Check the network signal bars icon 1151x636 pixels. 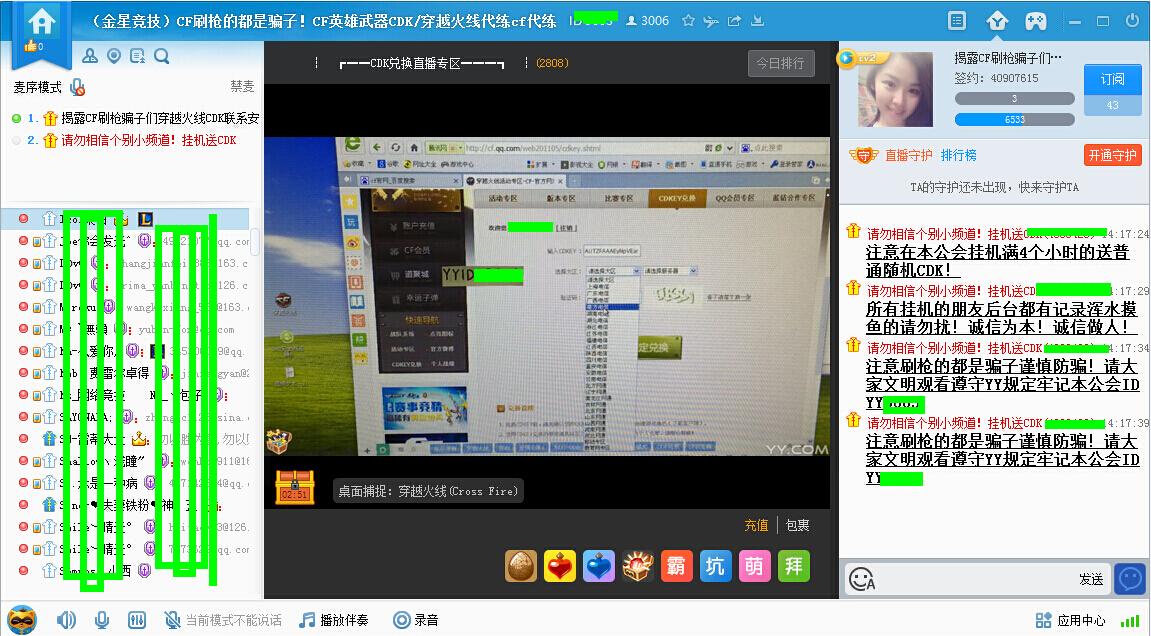pyautogui.click(x=1130, y=621)
